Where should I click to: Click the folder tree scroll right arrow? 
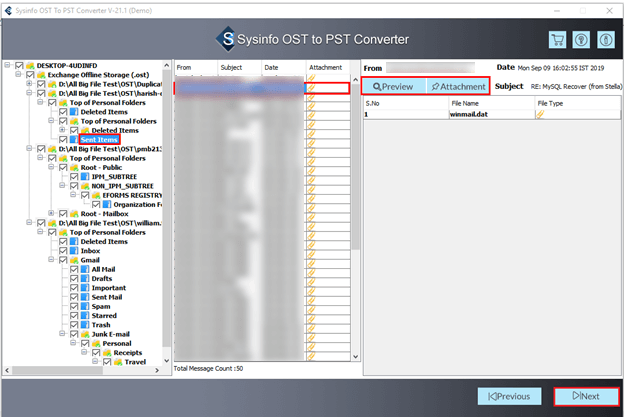click(157, 370)
